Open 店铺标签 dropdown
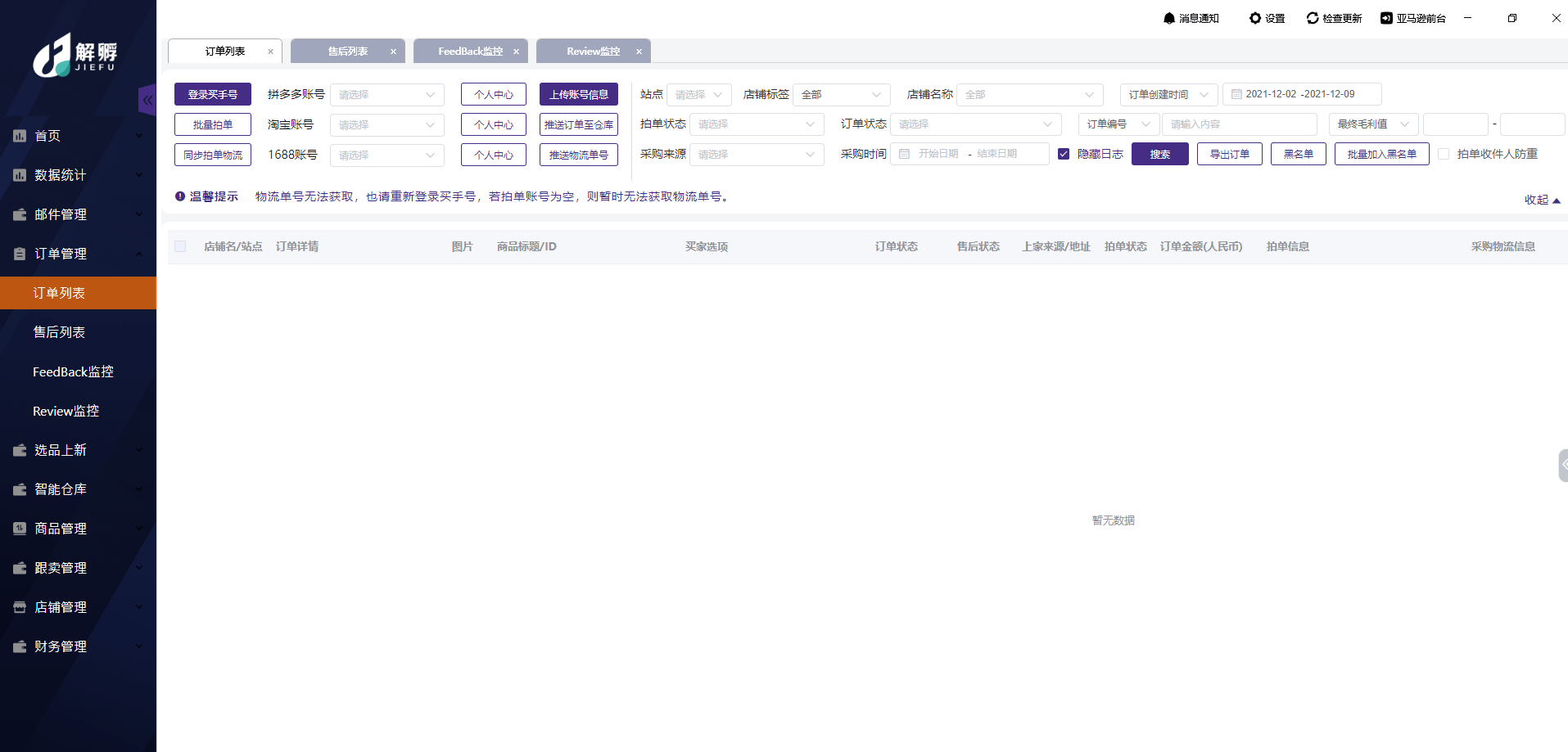The image size is (1568, 752). tap(842, 95)
